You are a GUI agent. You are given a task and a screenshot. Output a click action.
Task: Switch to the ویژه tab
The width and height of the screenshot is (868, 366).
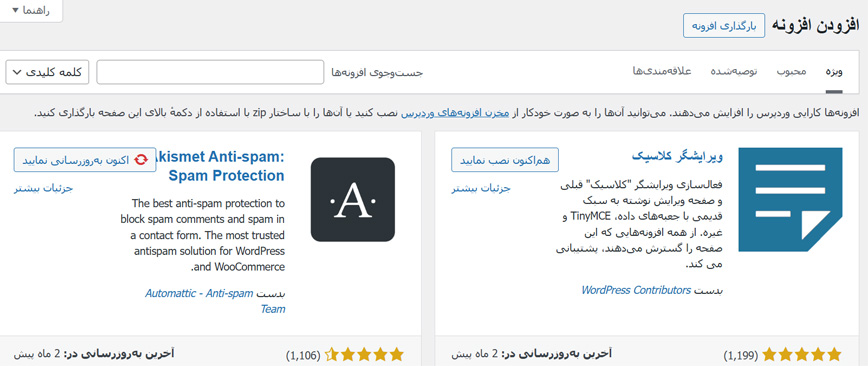click(834, 72)
